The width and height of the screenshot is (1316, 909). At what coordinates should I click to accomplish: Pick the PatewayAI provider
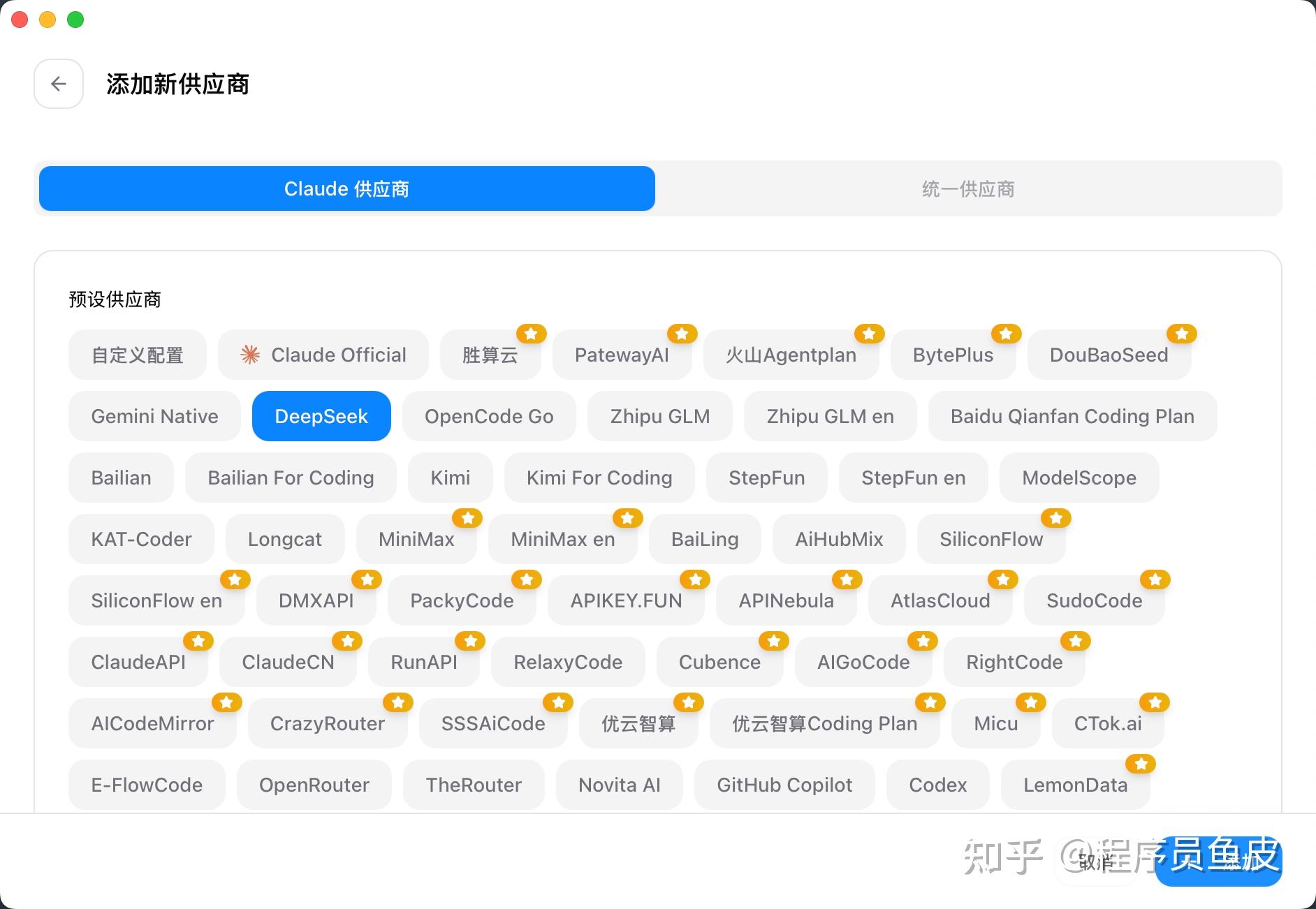click(622, 355)
